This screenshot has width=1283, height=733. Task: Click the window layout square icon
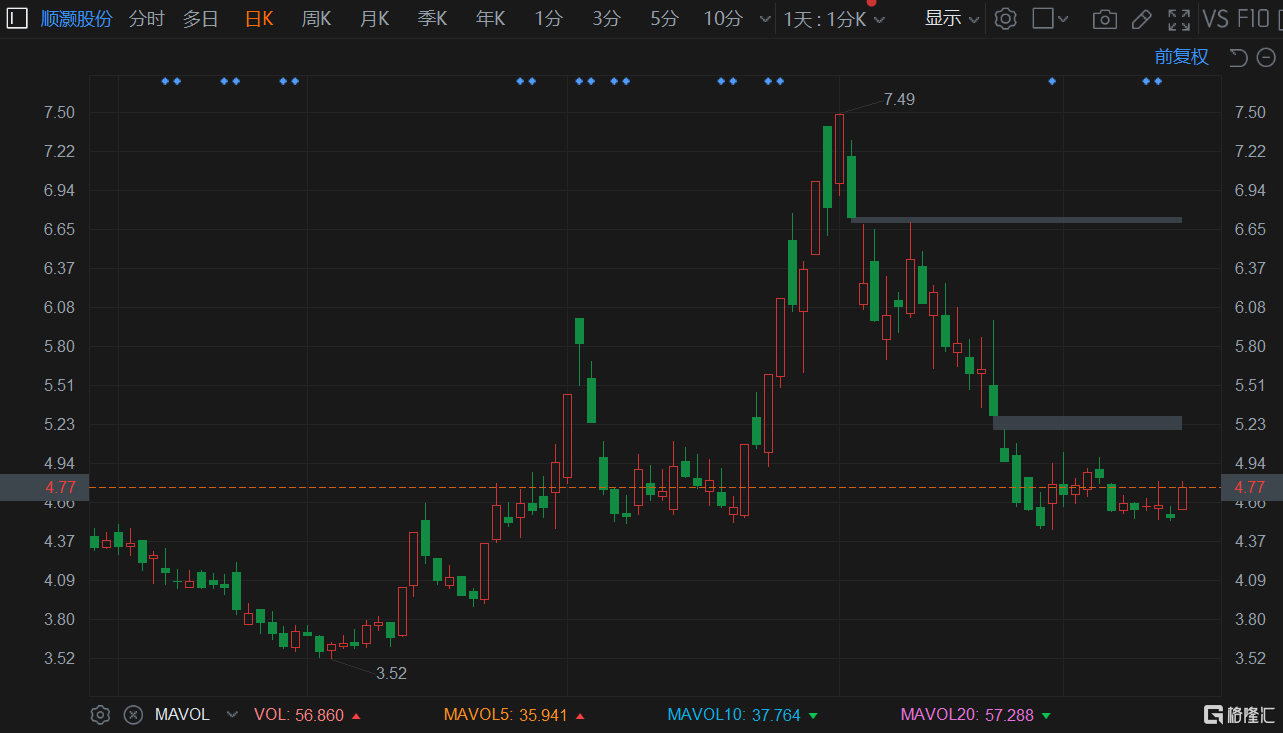1042,18
